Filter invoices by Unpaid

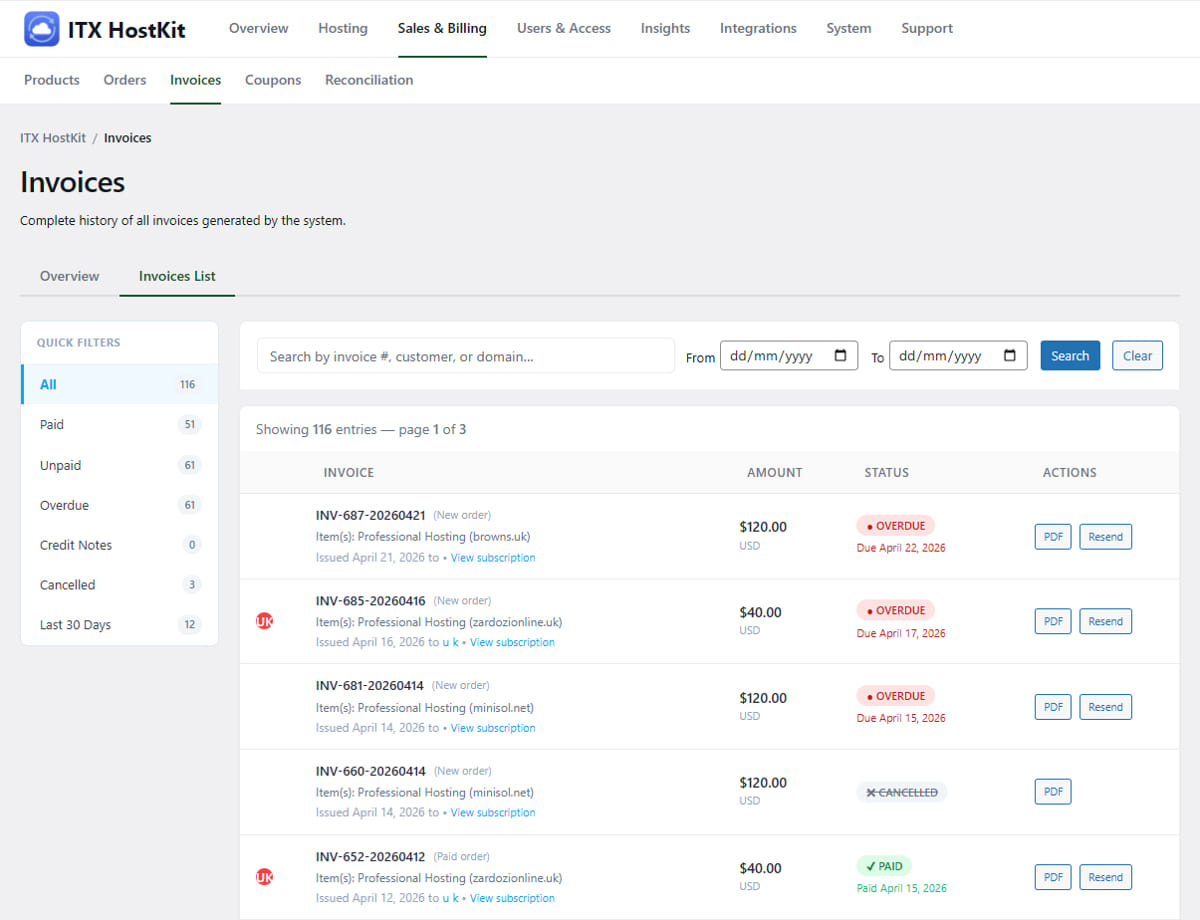120,465
